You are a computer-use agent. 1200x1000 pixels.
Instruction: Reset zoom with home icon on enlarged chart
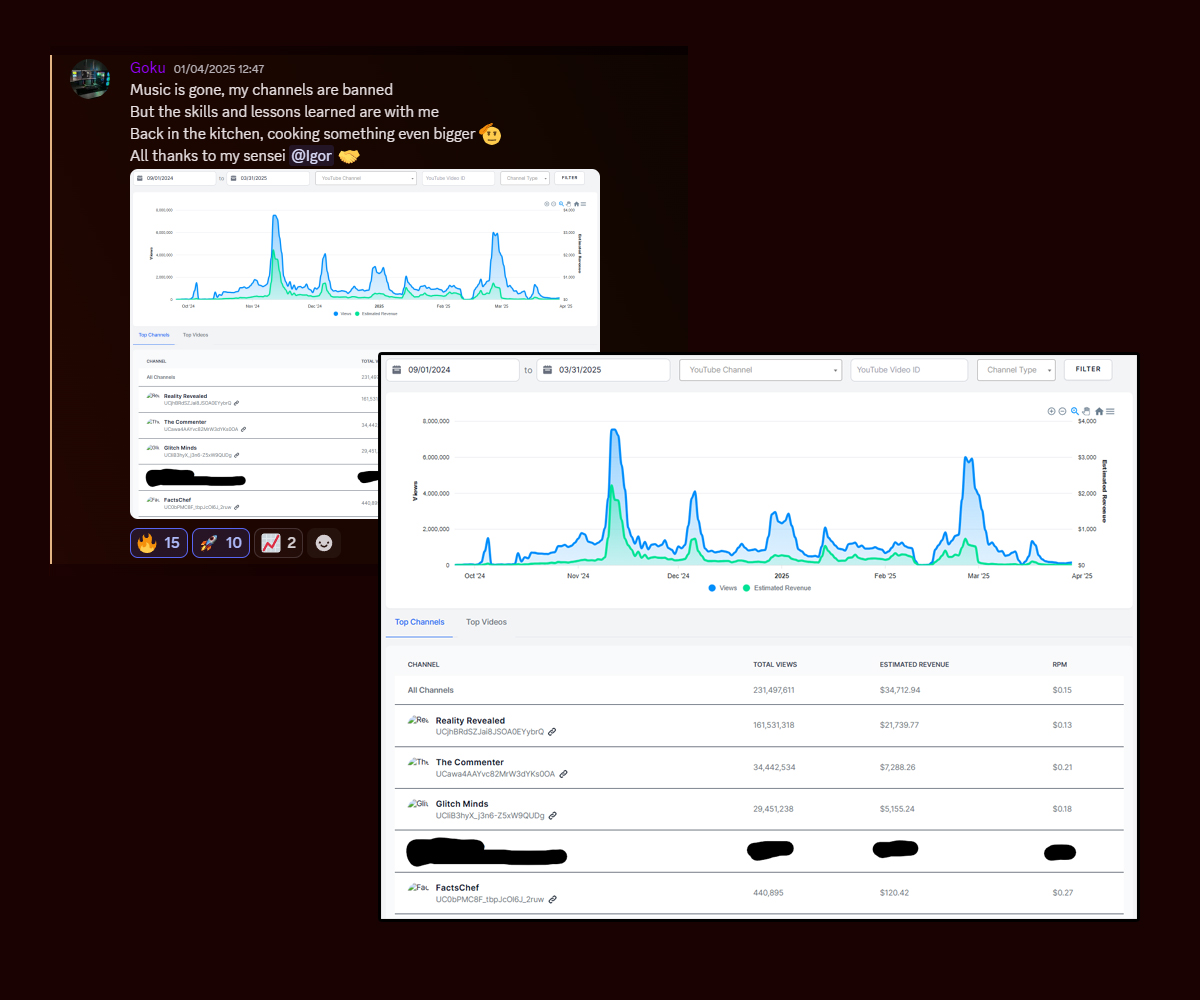click(x=1099, y=411)
